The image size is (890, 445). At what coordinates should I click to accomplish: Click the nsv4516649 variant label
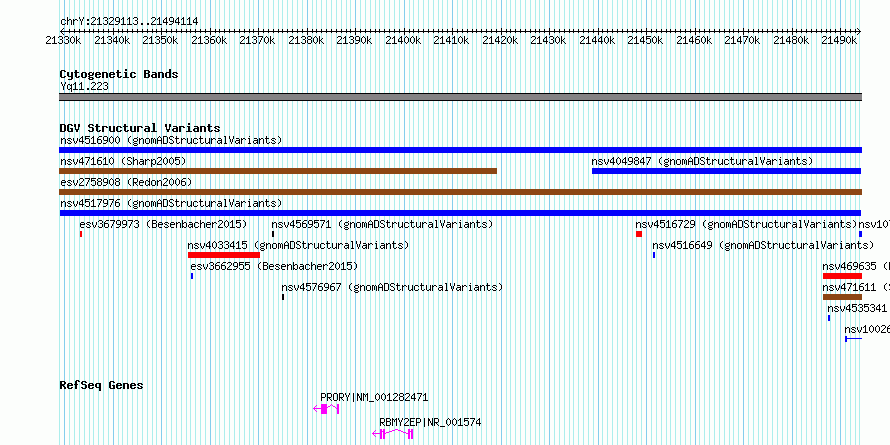(x=763, y=245)
